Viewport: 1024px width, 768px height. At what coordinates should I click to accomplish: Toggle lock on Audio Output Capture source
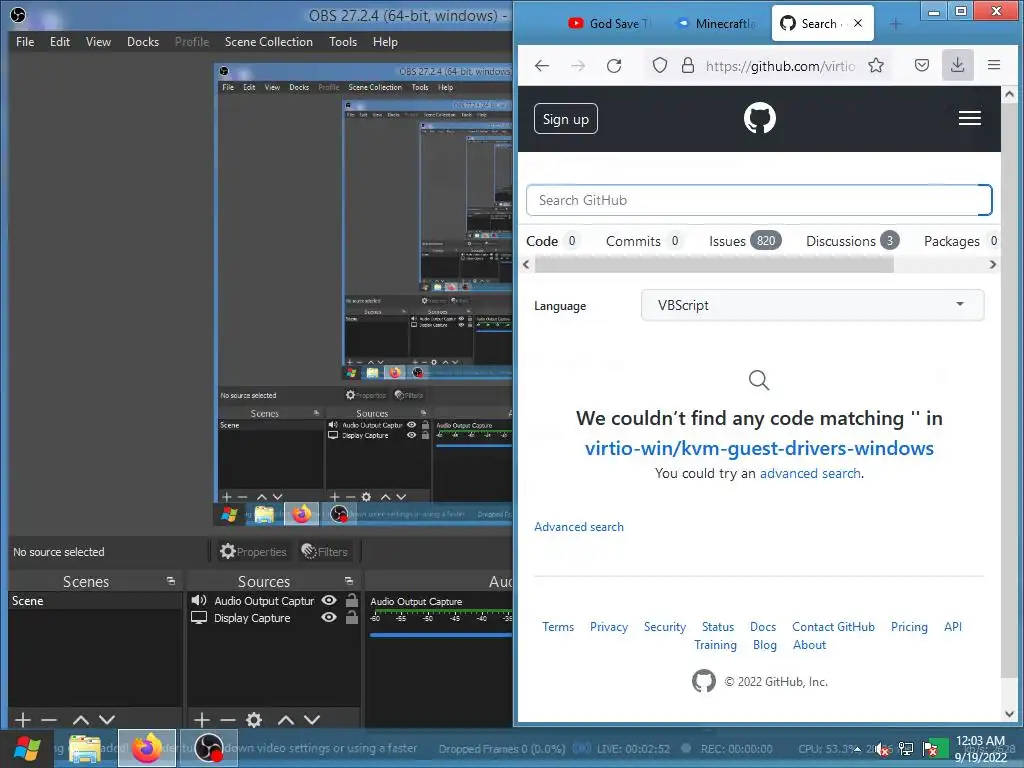[352, 600]
